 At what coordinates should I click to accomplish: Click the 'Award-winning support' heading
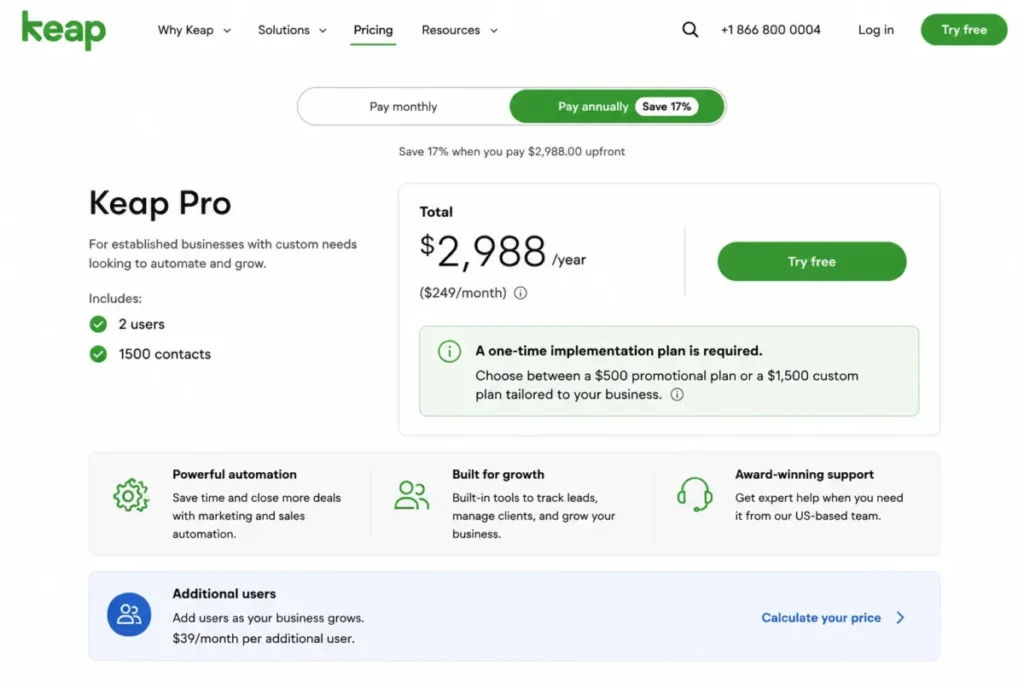[x=804, y=475]
